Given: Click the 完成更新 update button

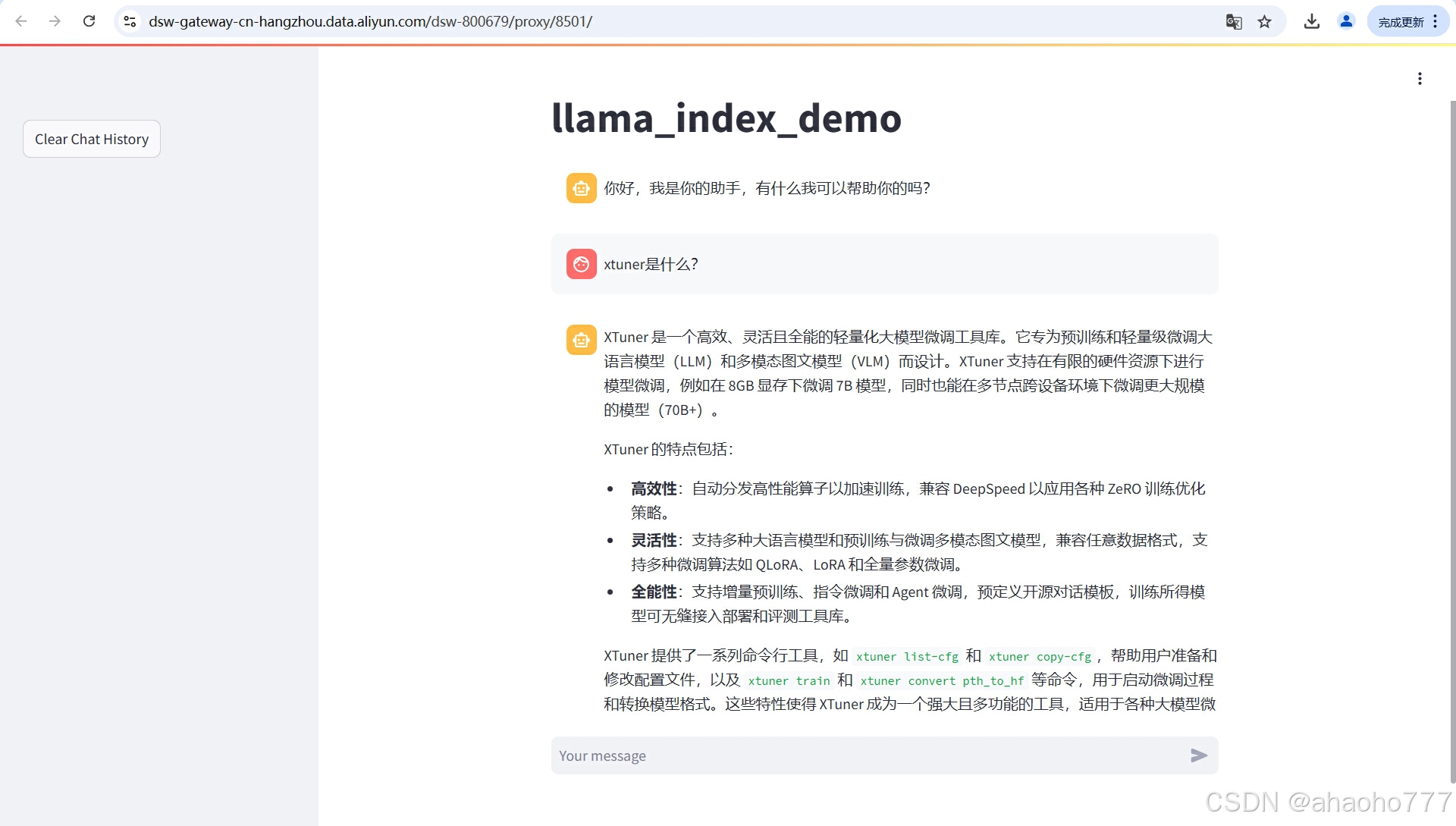Looking at the screenshot, I should 1400,22.
